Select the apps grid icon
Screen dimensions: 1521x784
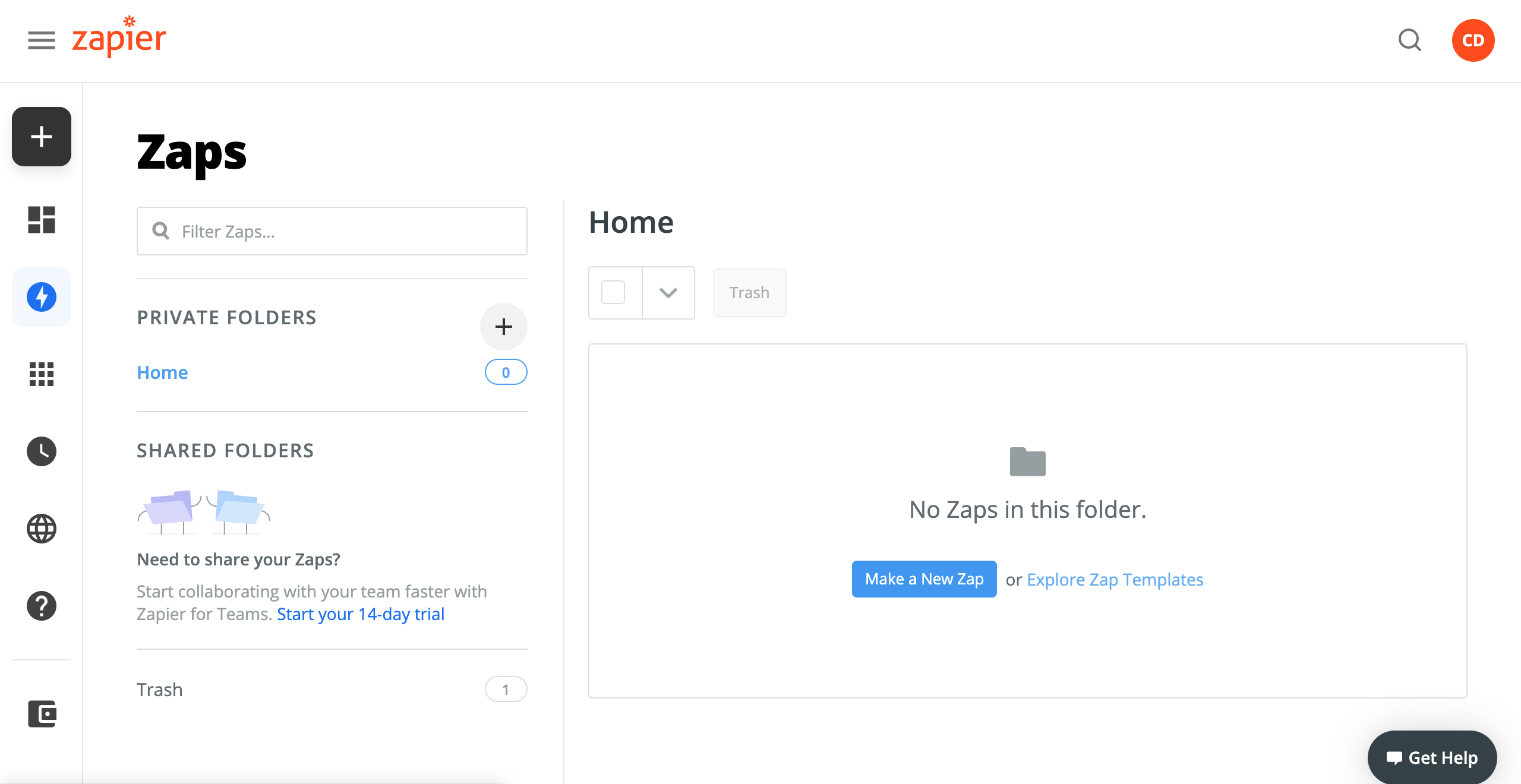tap(41, 374)
